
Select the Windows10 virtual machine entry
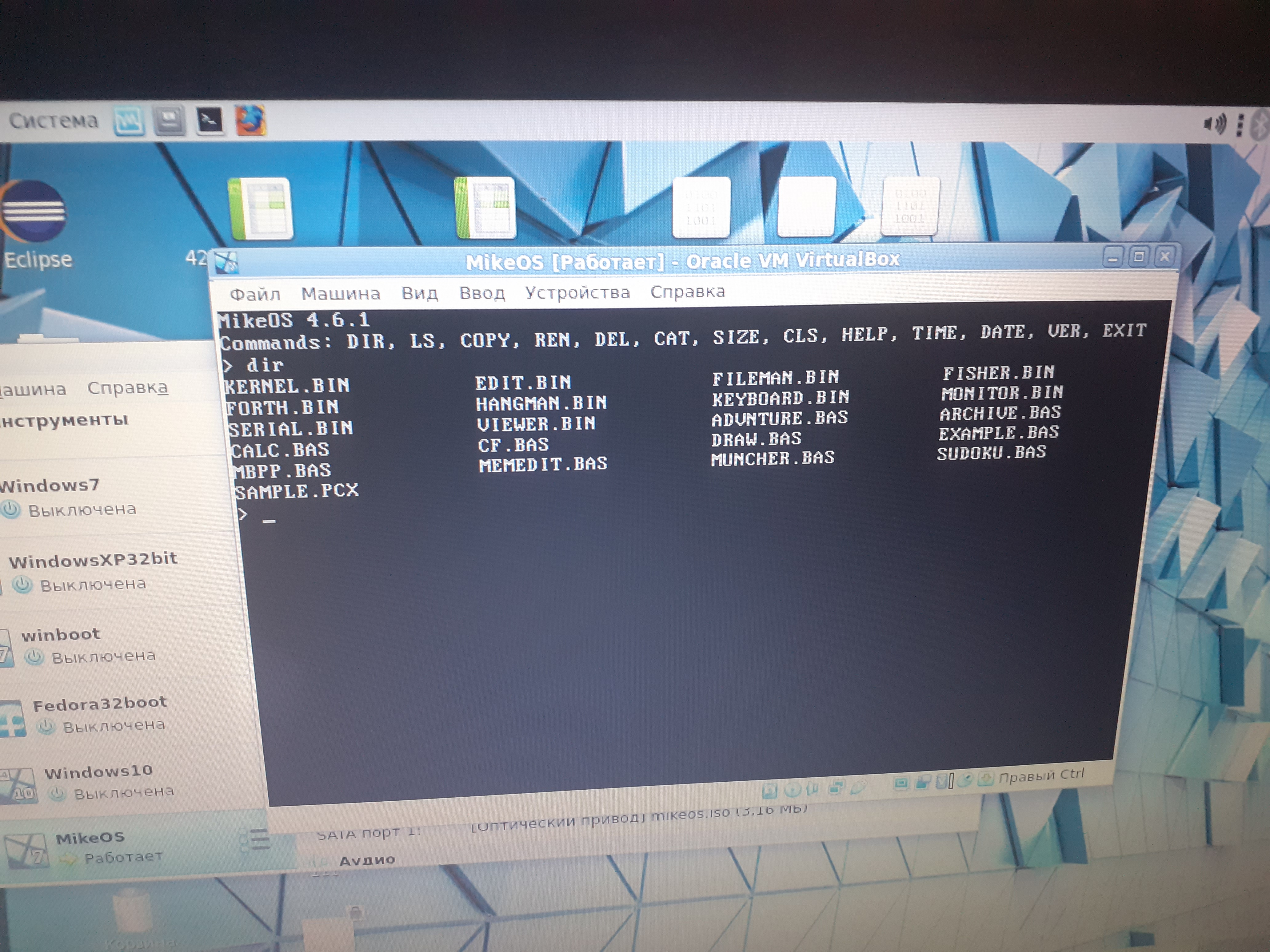(132, 782)
